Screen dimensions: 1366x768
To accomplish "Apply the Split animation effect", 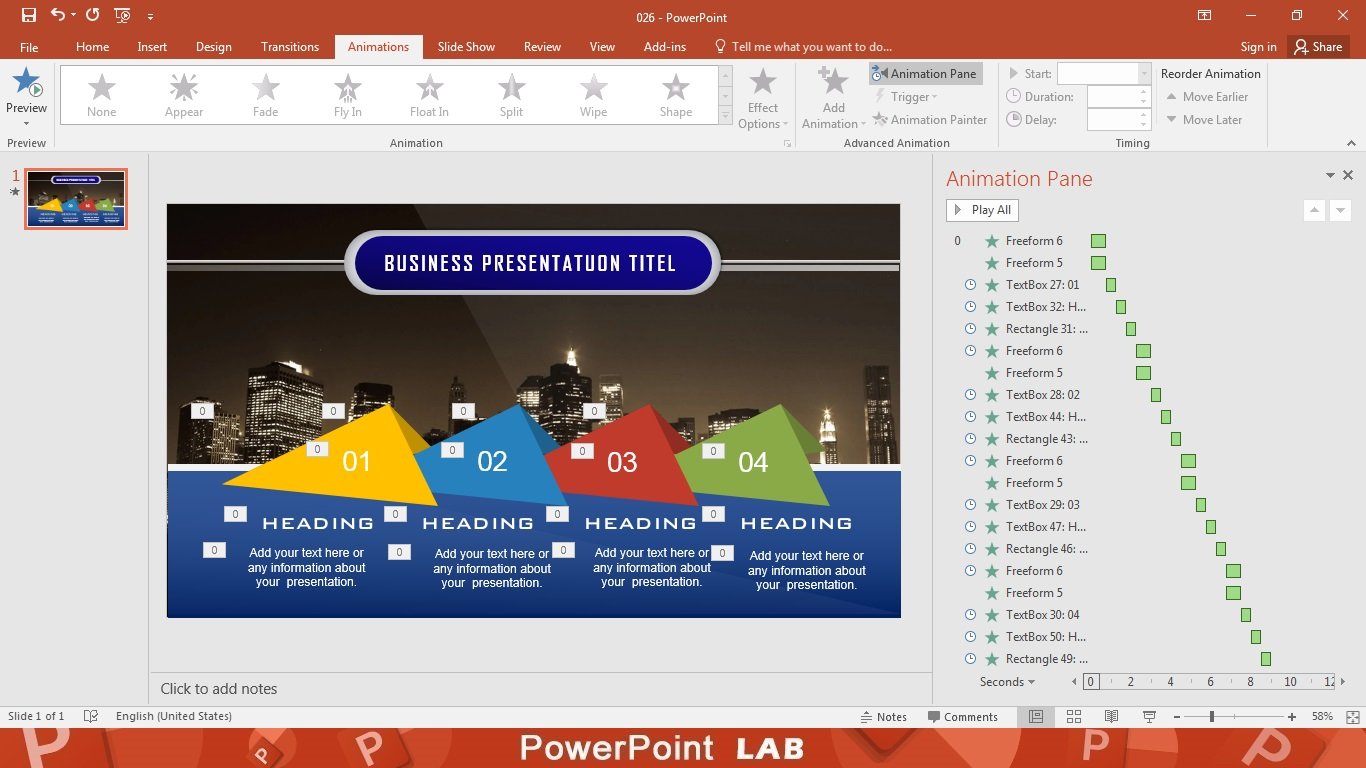I will pyautogui.click(x=512, y=96).
